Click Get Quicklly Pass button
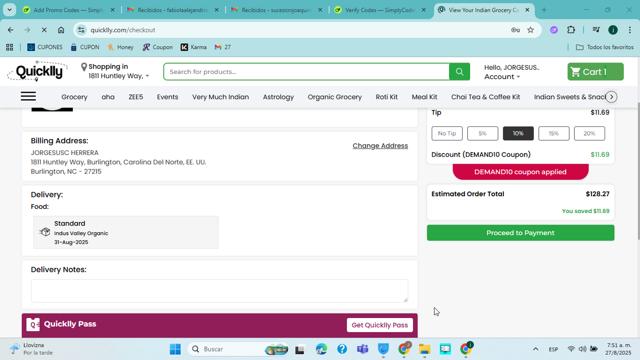Viewport: 640px width, 360px height. tap(380, 325)
